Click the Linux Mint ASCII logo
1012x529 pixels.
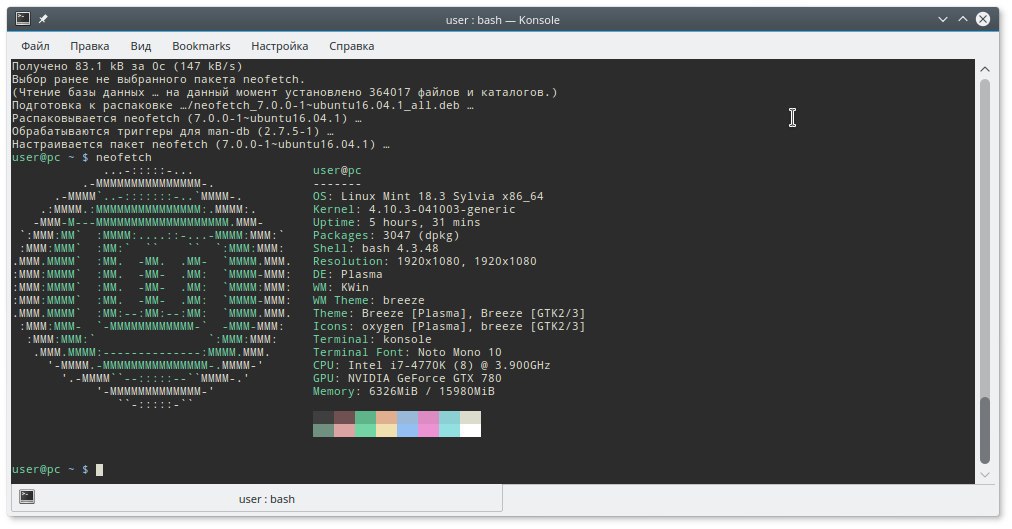[x=152, y=287]
